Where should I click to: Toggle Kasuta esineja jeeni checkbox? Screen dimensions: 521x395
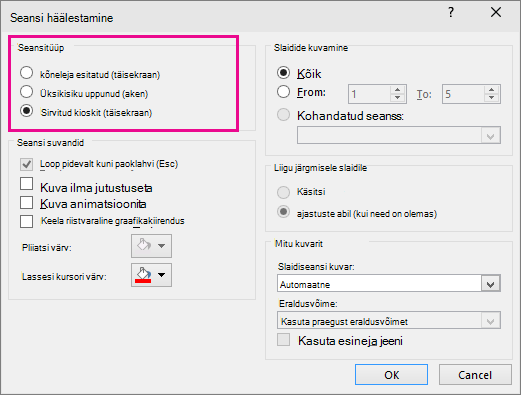pos(283,340)
